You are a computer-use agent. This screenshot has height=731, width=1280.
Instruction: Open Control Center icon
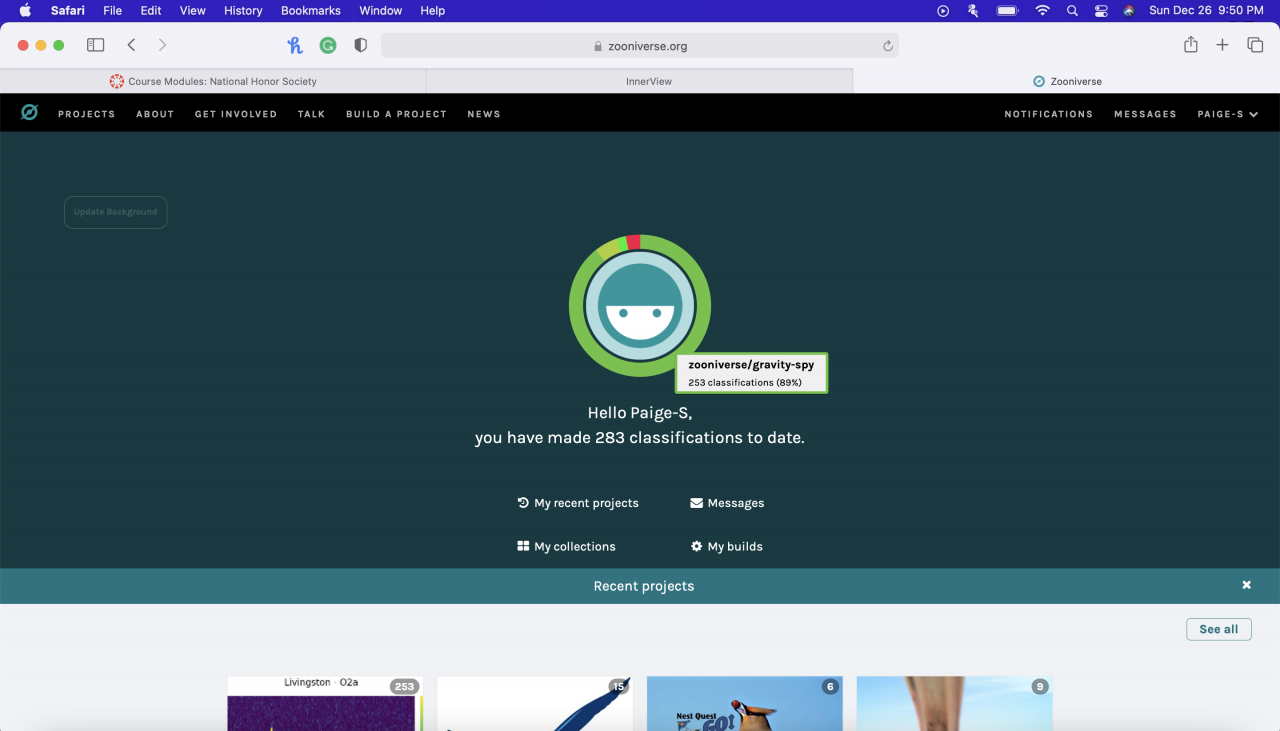[1101, 10]
